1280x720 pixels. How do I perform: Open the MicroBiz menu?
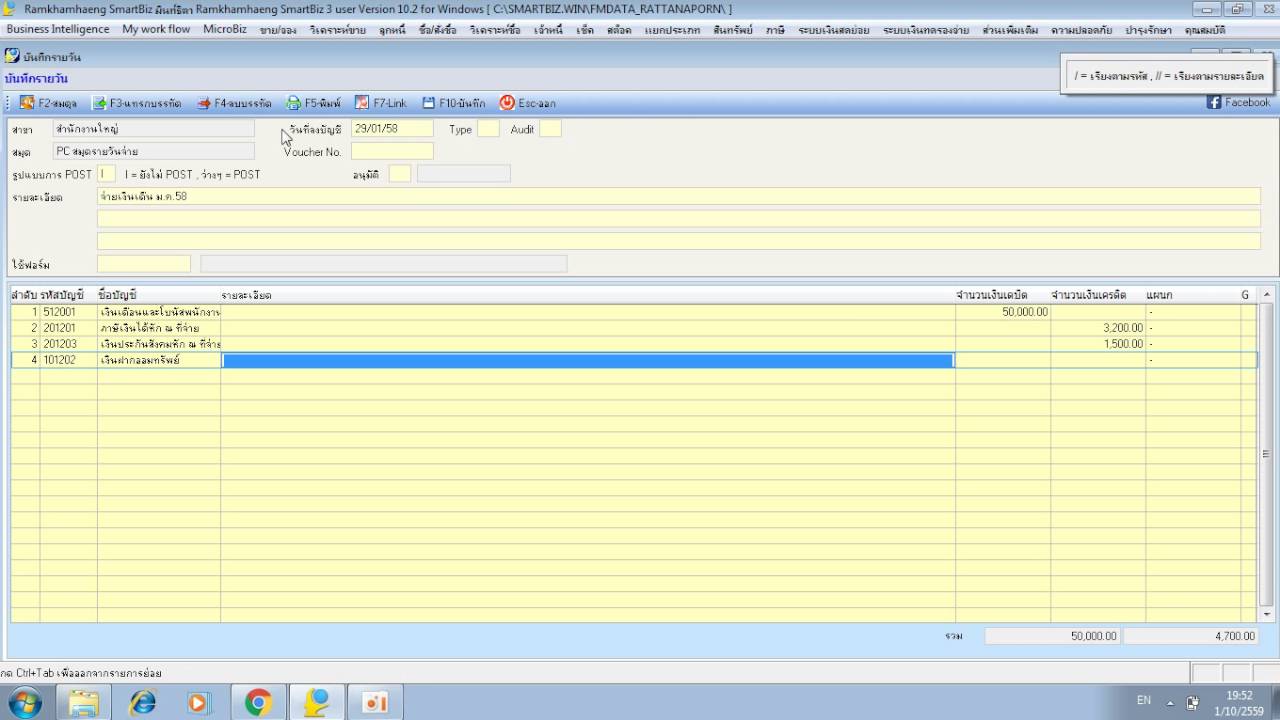pos(225,30)
